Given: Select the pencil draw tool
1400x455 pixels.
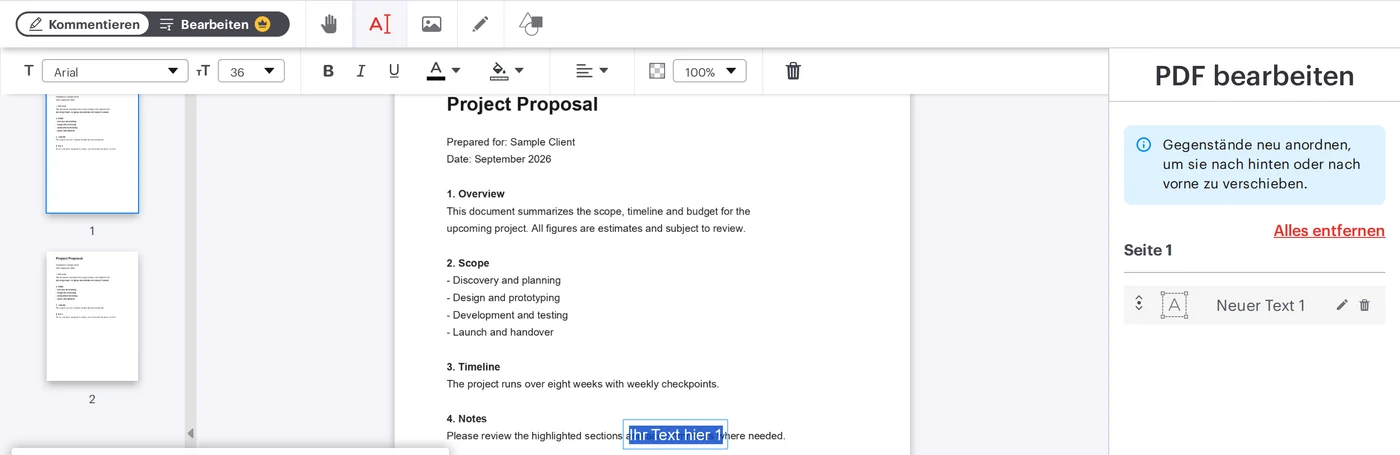Looking at the screenshot, I should click(x=480, y=24).
